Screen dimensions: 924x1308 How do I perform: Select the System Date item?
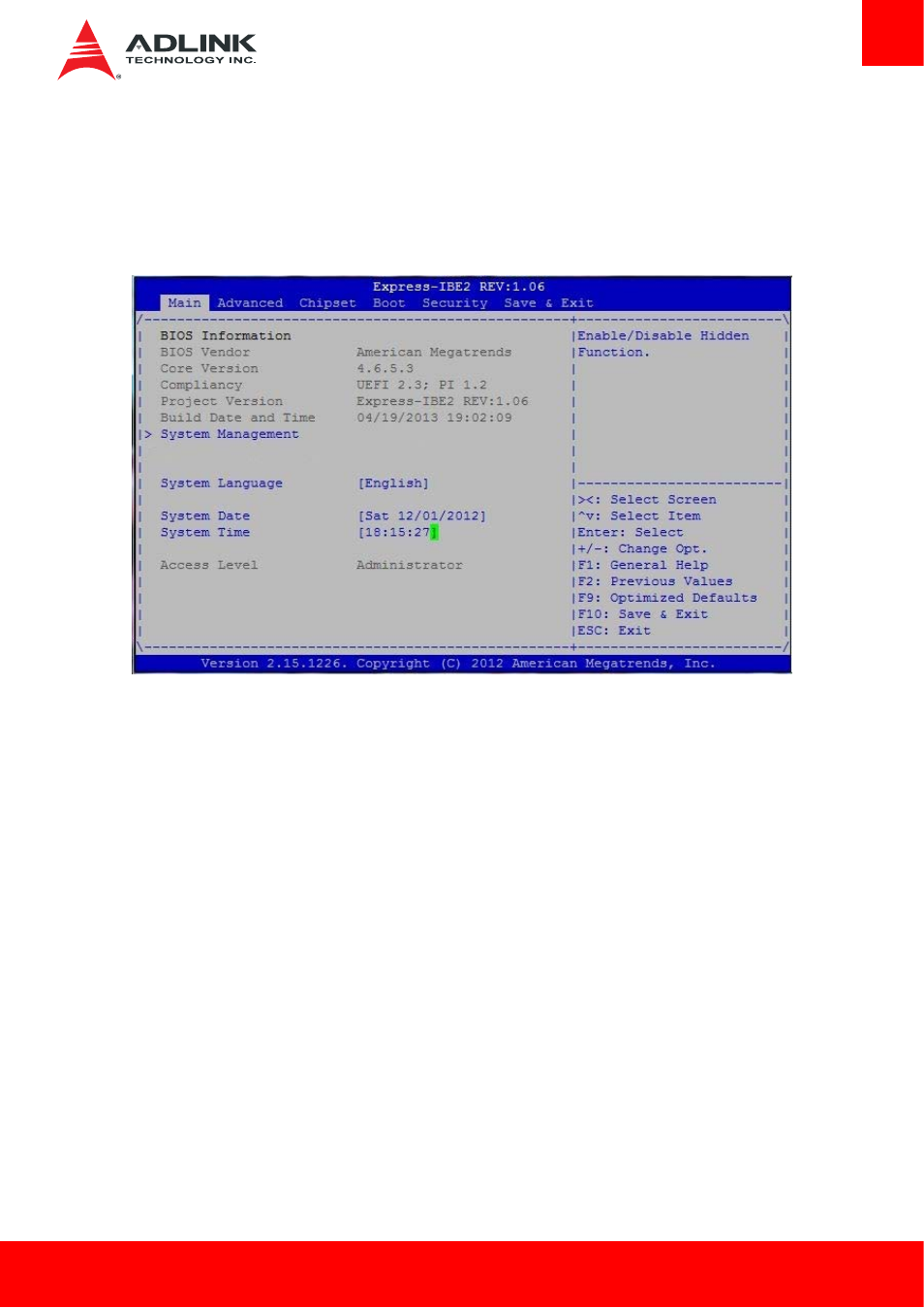[205, 516]
